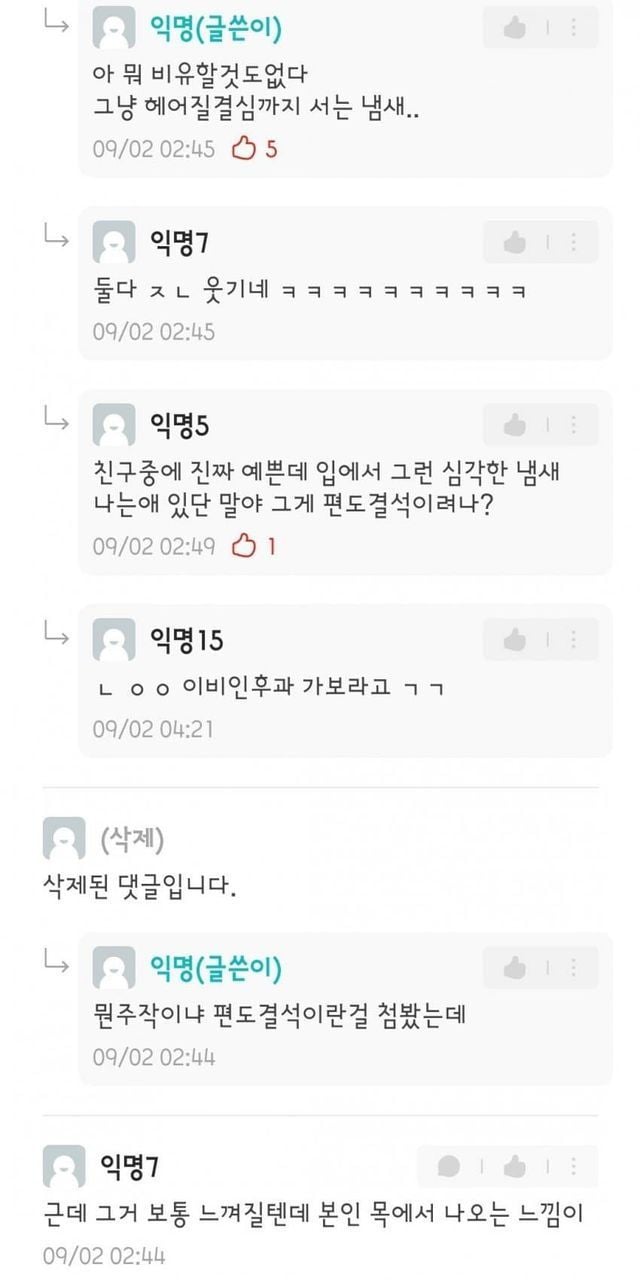Image resolution: width=640 pixels, height=1280 pixels.
Task: Tap 익명15's profile avatar
Action: 113,639
